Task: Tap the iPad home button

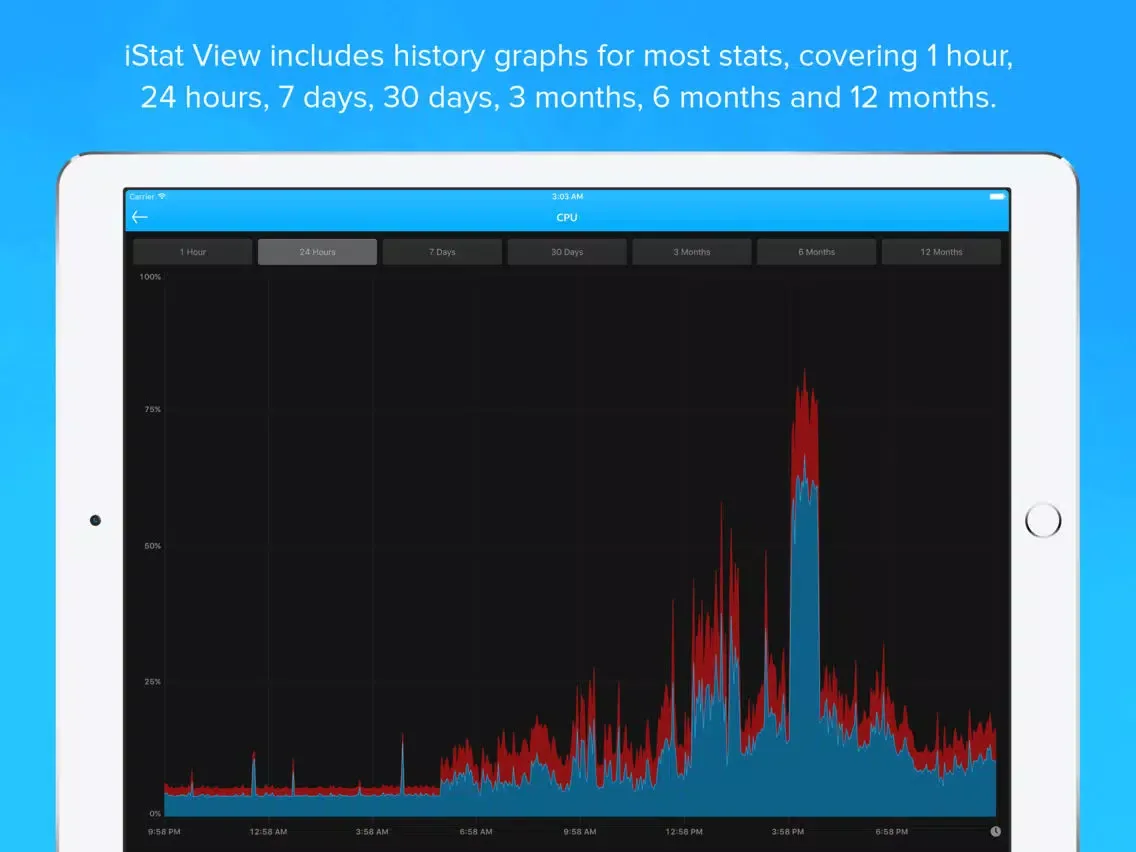Action: (1043, 520)
